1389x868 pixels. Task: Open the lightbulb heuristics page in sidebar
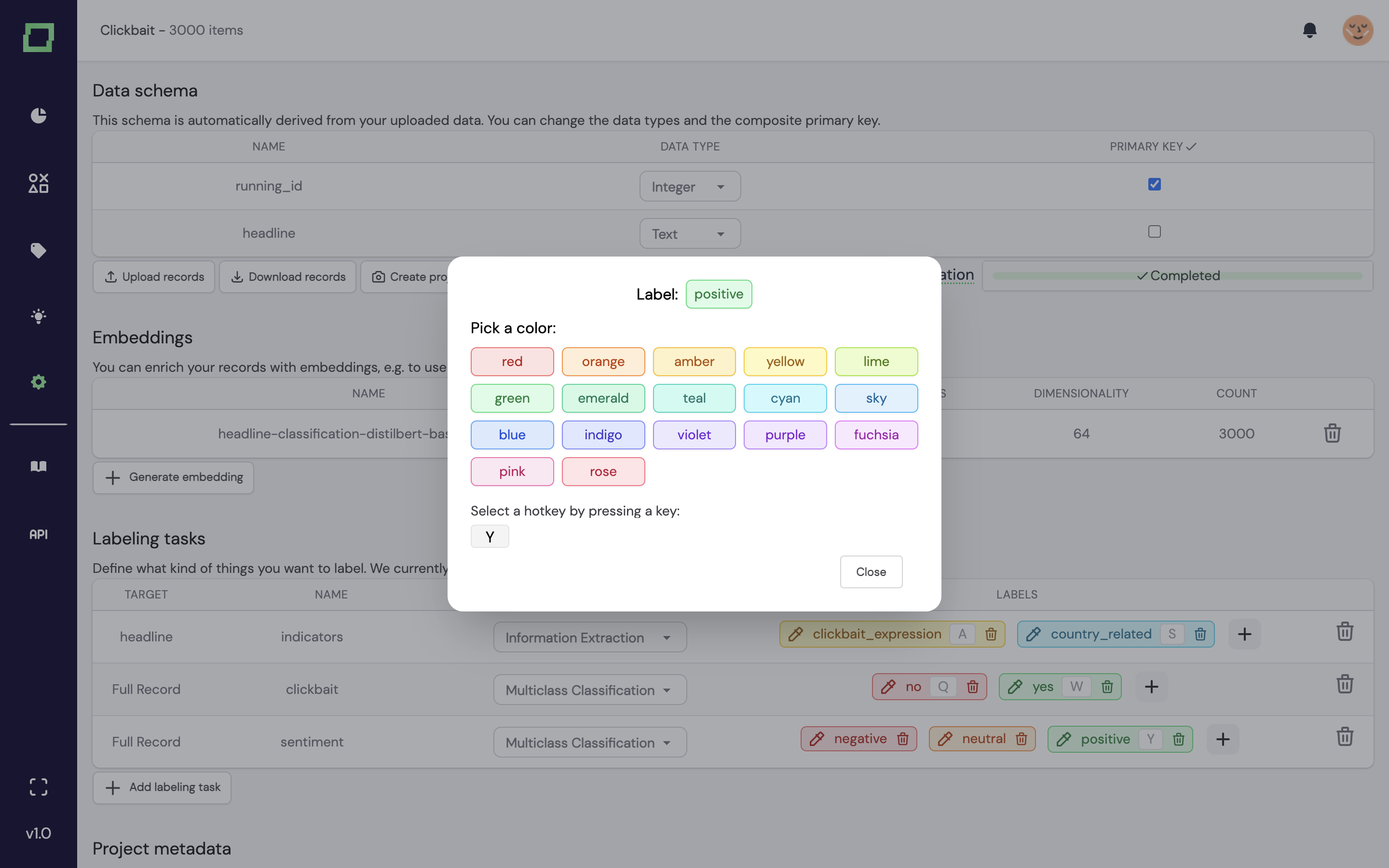pos(39,316)
